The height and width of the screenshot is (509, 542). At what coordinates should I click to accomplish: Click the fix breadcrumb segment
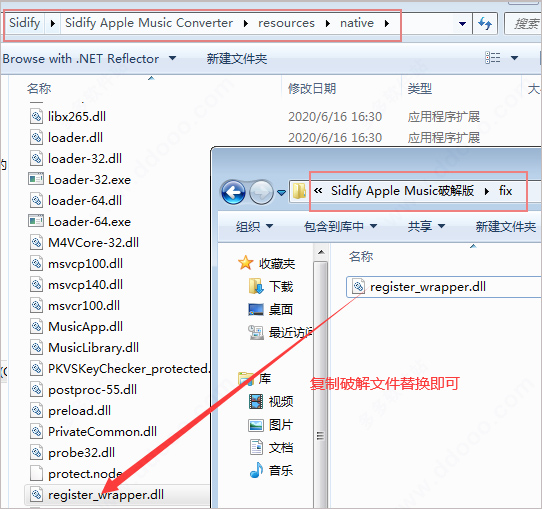(505, 191)
